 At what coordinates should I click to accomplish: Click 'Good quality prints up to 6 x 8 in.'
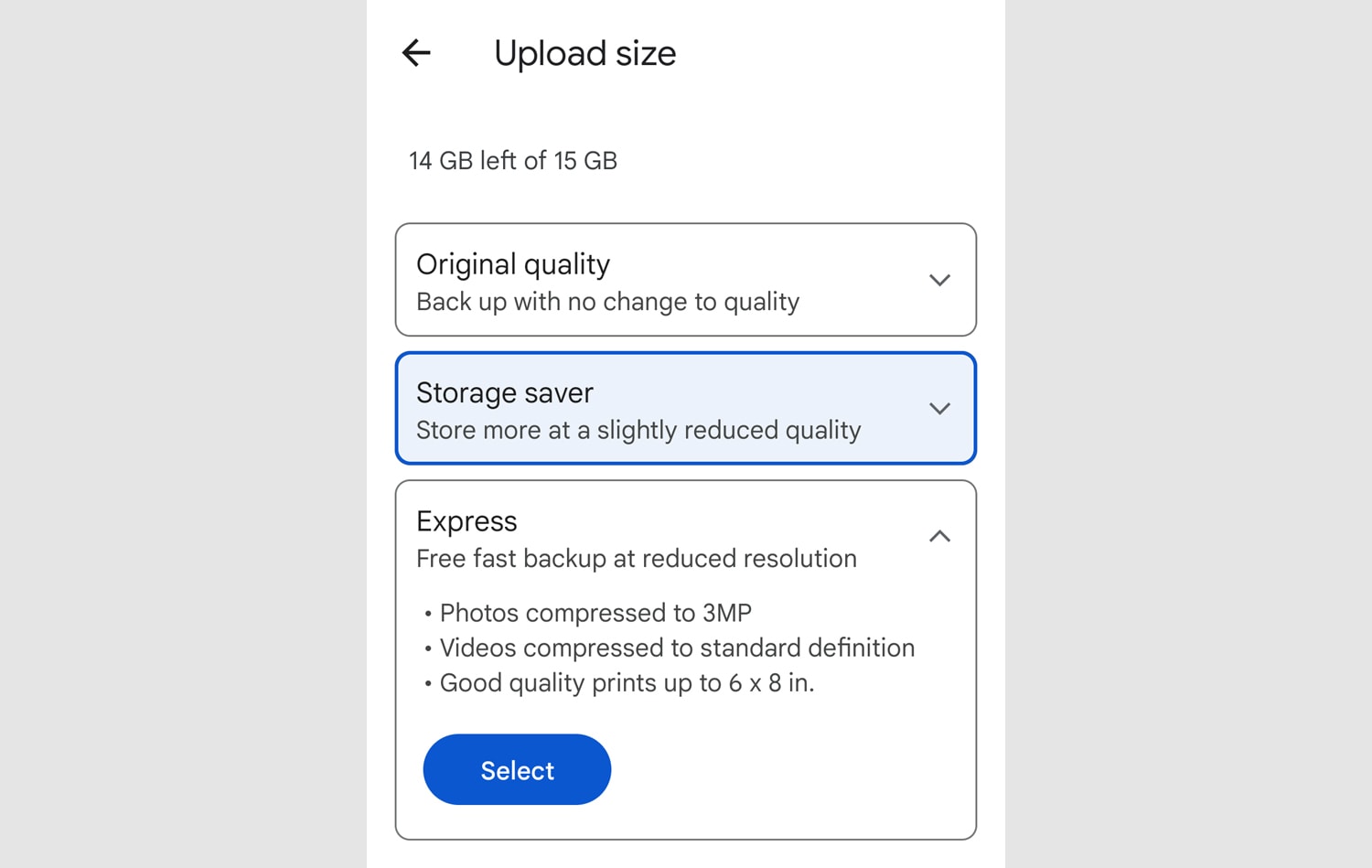click(627, 683)
